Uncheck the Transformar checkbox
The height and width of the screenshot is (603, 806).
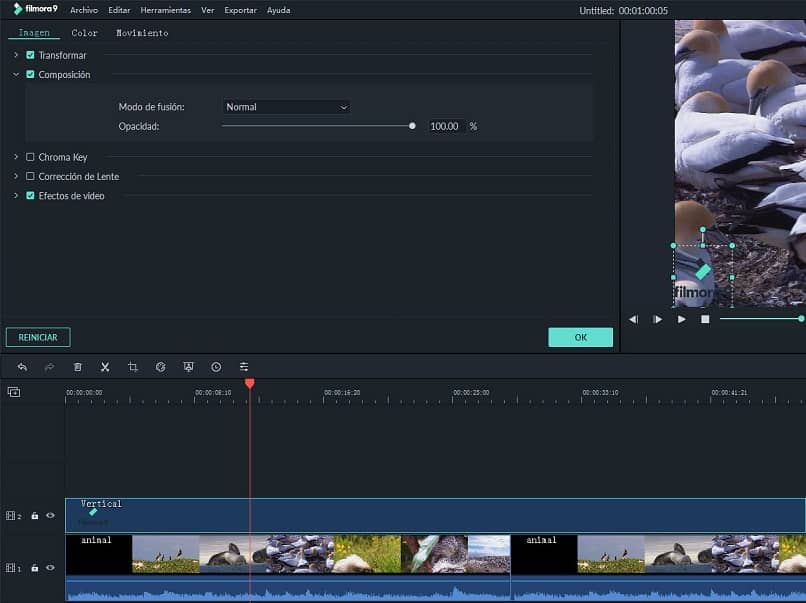point(30,55)
